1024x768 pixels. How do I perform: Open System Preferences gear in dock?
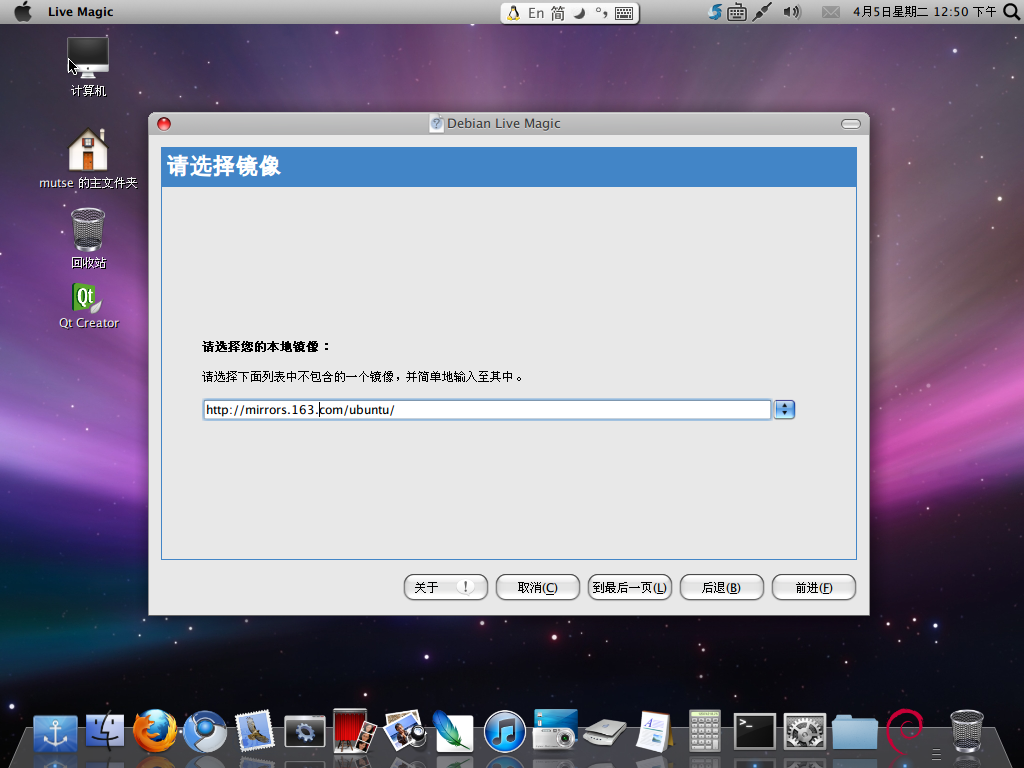tap(805, 731)
